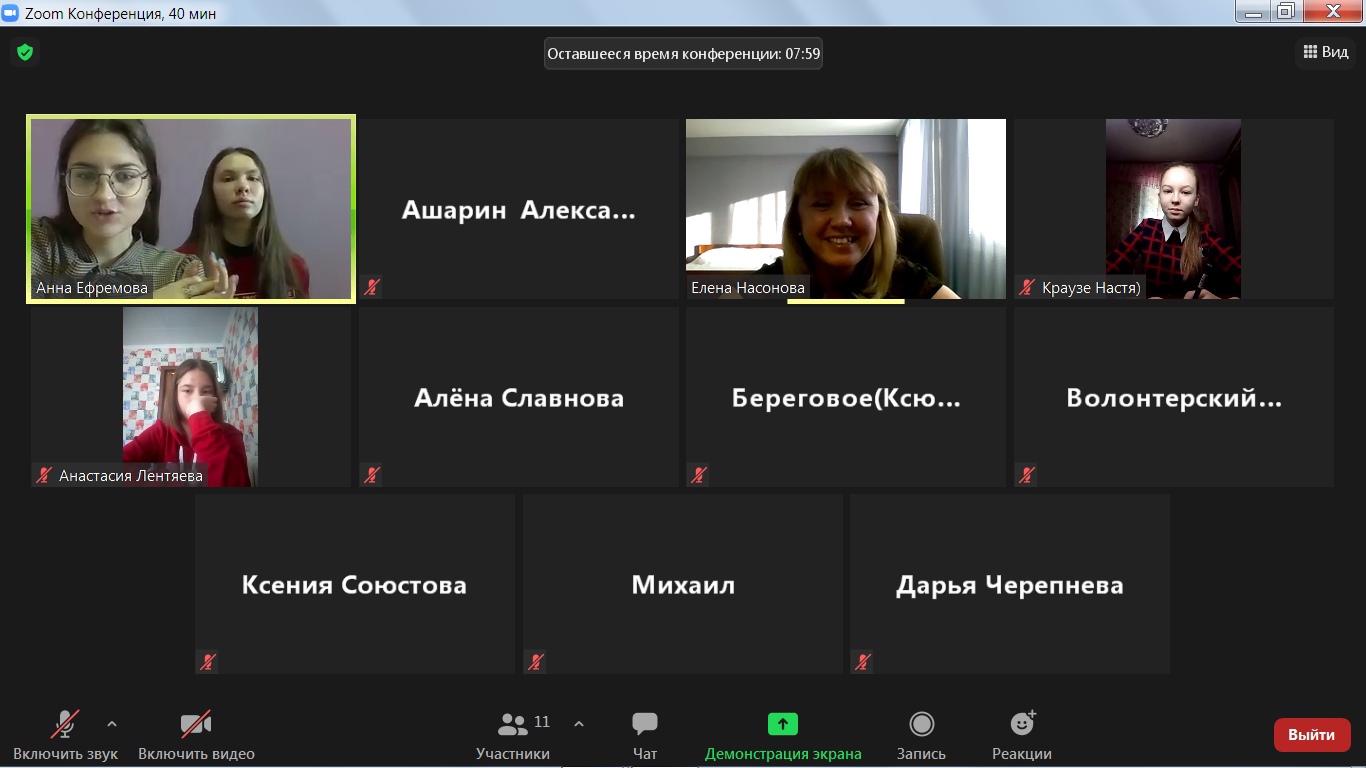Turn on camera with Включить видео
1366x768 pixels.
(196, 735)
